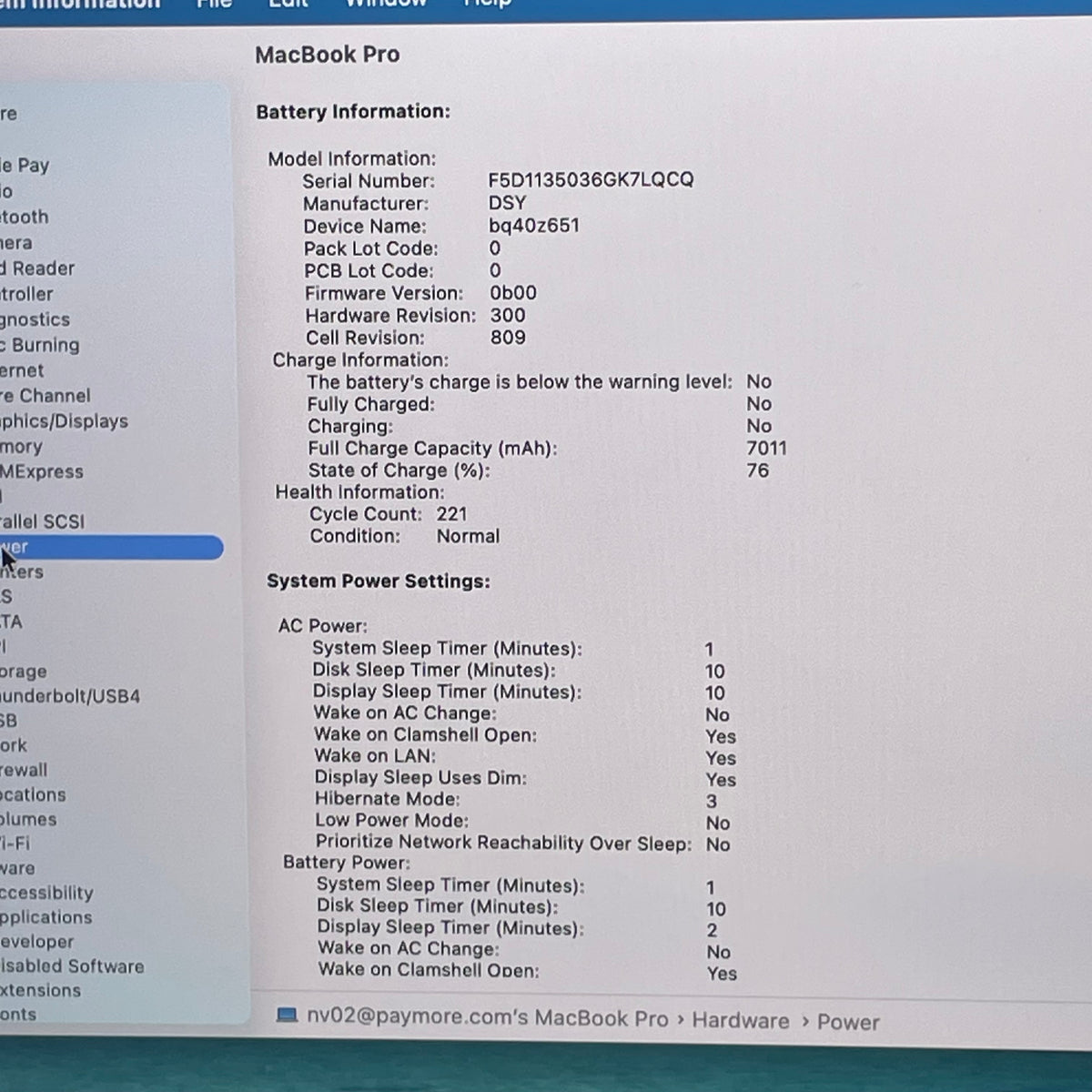Select Ethernet in the sidebar
Viewport: 1092px width, 1092px height.
[x=22, y=370]
